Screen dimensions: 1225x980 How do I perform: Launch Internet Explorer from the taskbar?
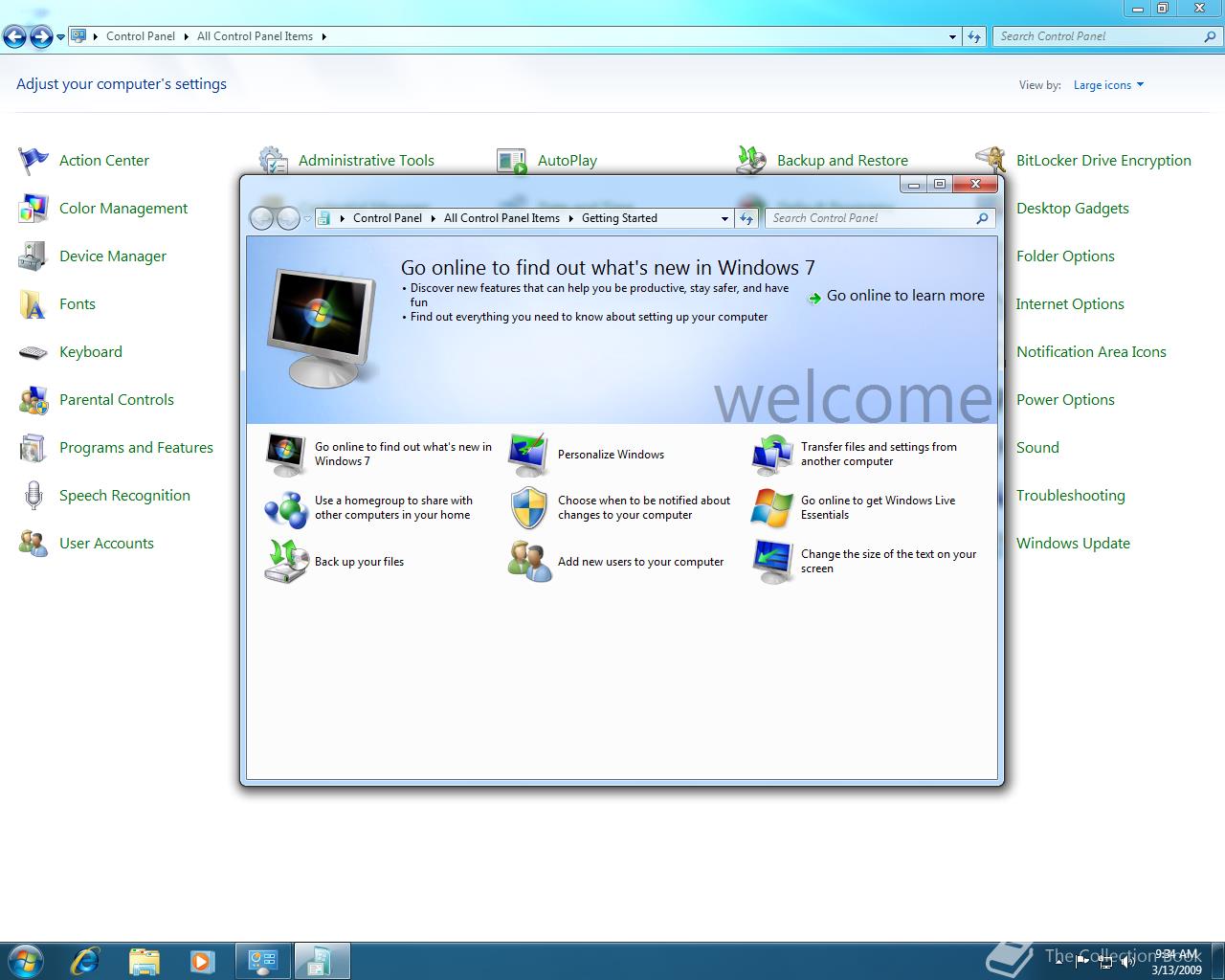[85, 961]
